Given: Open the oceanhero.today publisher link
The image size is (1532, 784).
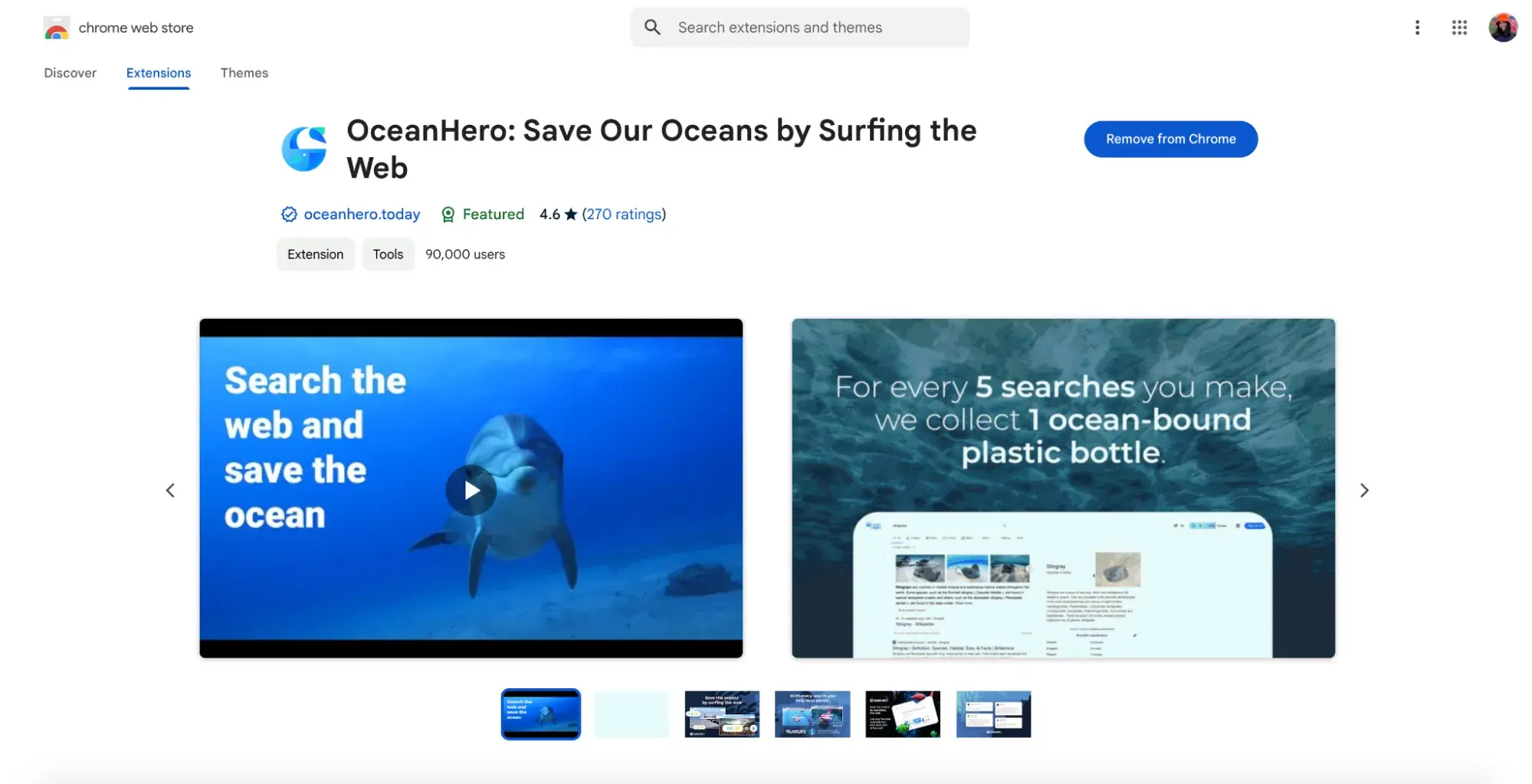Looking at the screenshot, I should [362, 215].
